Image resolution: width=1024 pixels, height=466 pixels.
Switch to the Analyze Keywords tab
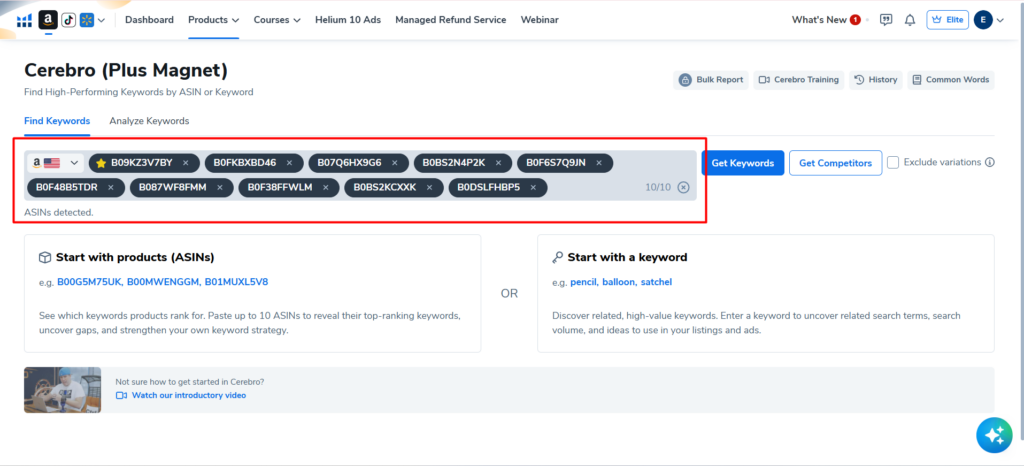click(149, 121)
